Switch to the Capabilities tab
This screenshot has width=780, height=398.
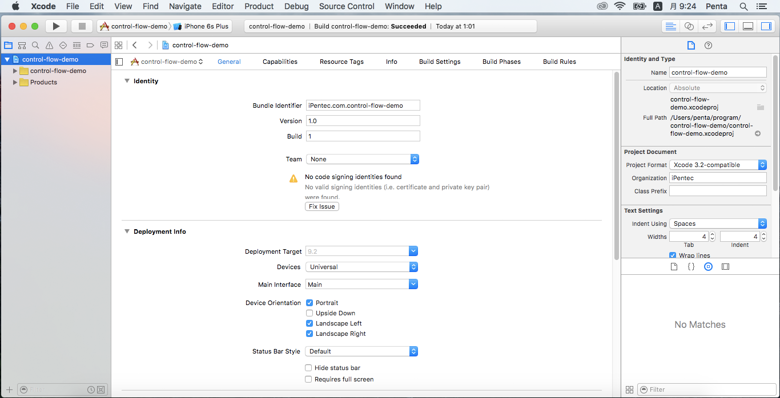280,62
